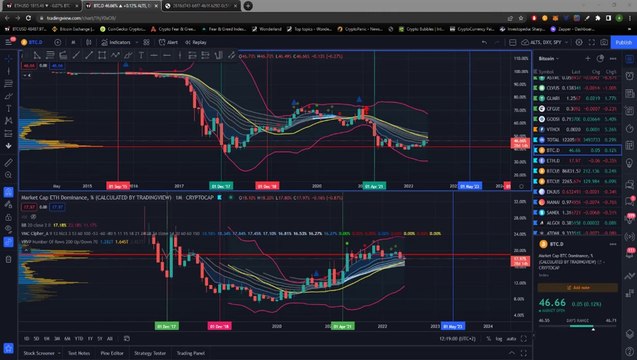The width and height of the screenshot is (637, 360).
Task: Click the add symbol compare plus icon
Action: [x=58, y=42]
